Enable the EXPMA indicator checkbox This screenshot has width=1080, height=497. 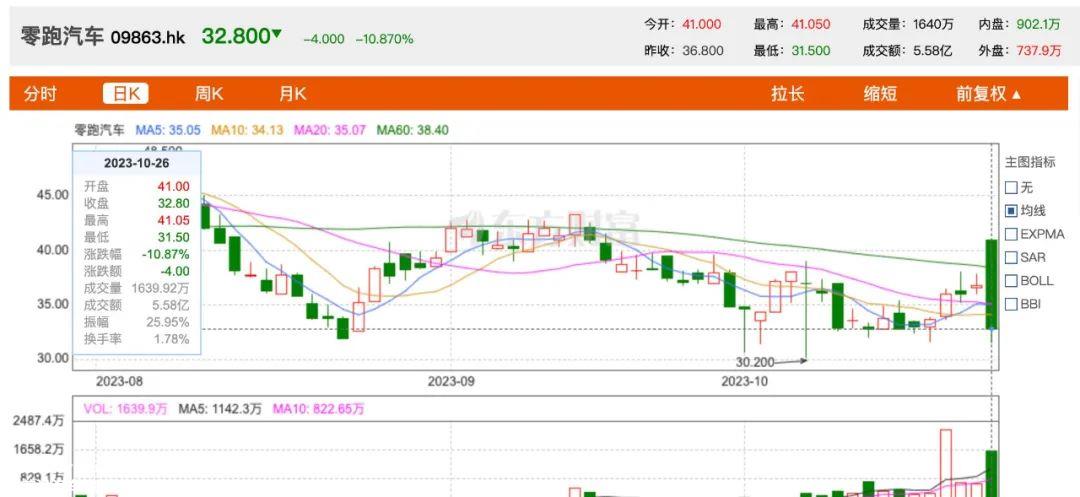(1011, 234)
